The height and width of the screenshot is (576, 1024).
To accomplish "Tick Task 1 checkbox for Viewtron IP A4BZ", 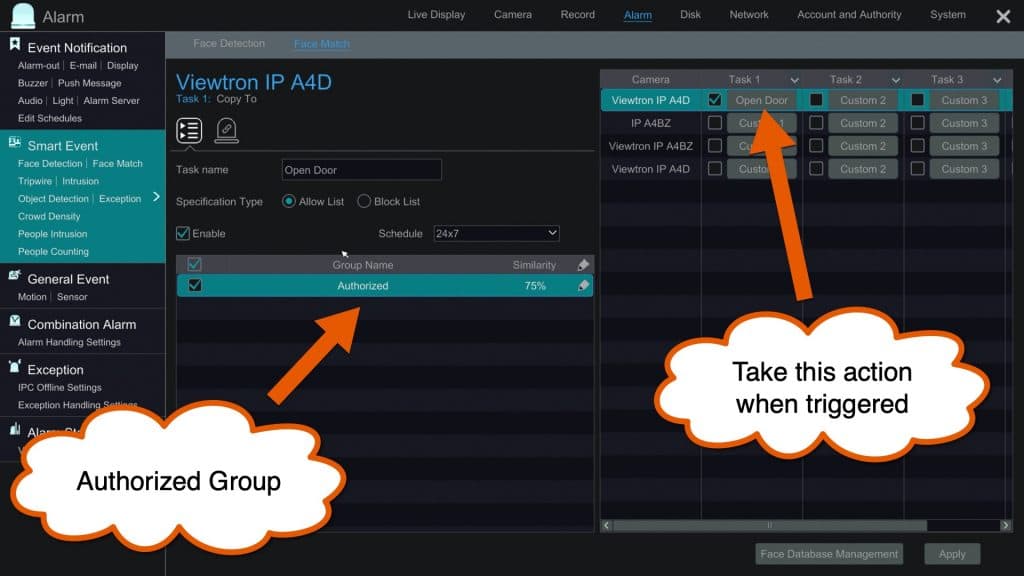I will coord(714,146).
